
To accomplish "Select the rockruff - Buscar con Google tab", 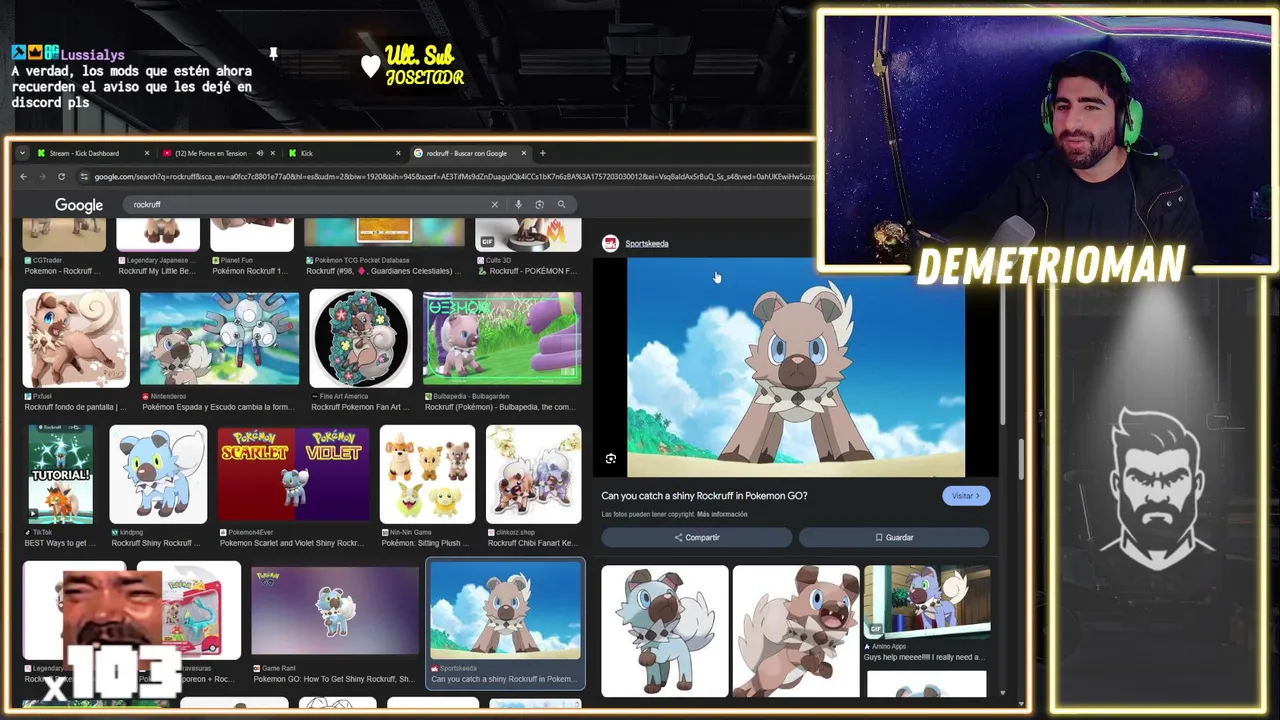I will click(x=466, y=153).
